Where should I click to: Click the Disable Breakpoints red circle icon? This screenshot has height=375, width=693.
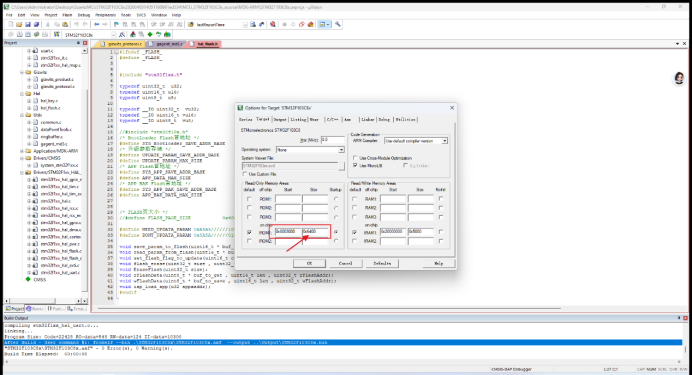coord(301,24)
